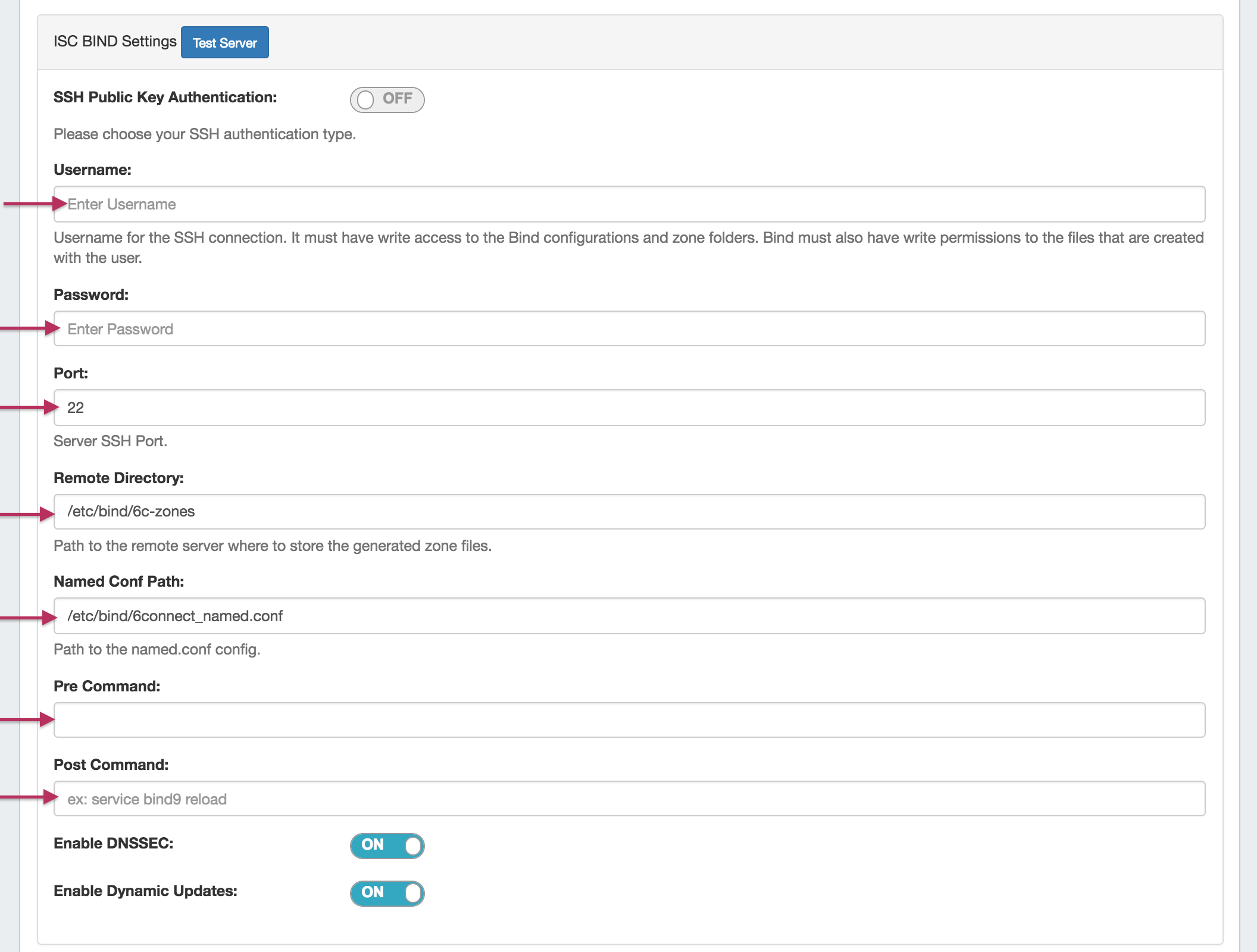Click the empty Pre Command field
This screenshot has height=952, width=1257.
[629, 720]
